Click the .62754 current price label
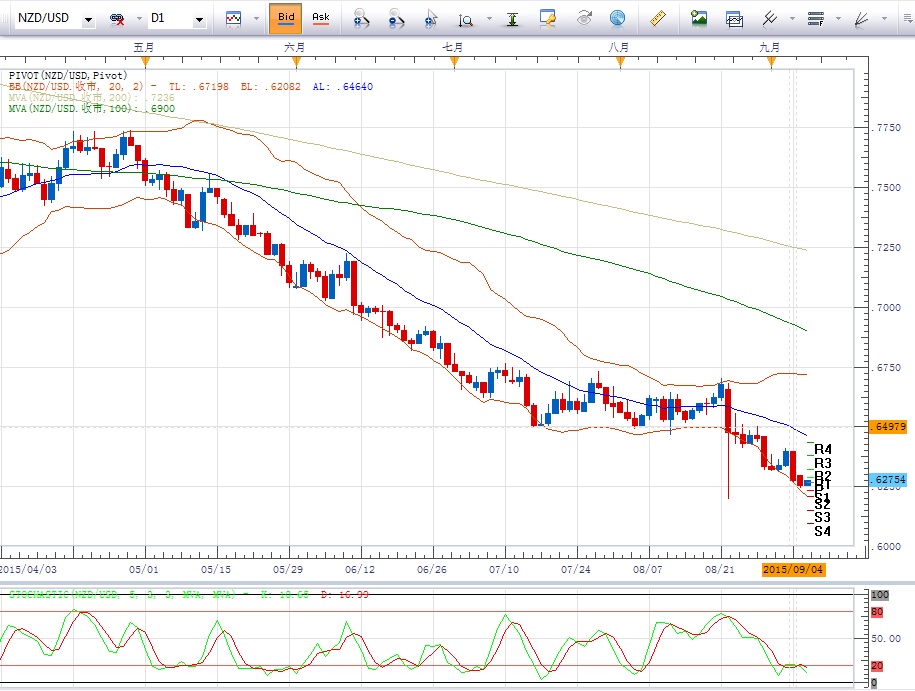This screenshot has height=691, width=915. point(888,480)
